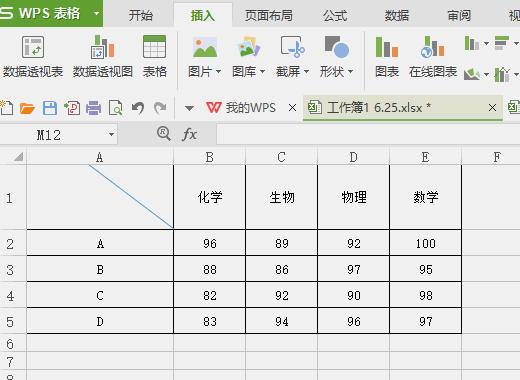Expand the 截屏 dropdown arrow
520x380 pixels.
pos(306,71)
